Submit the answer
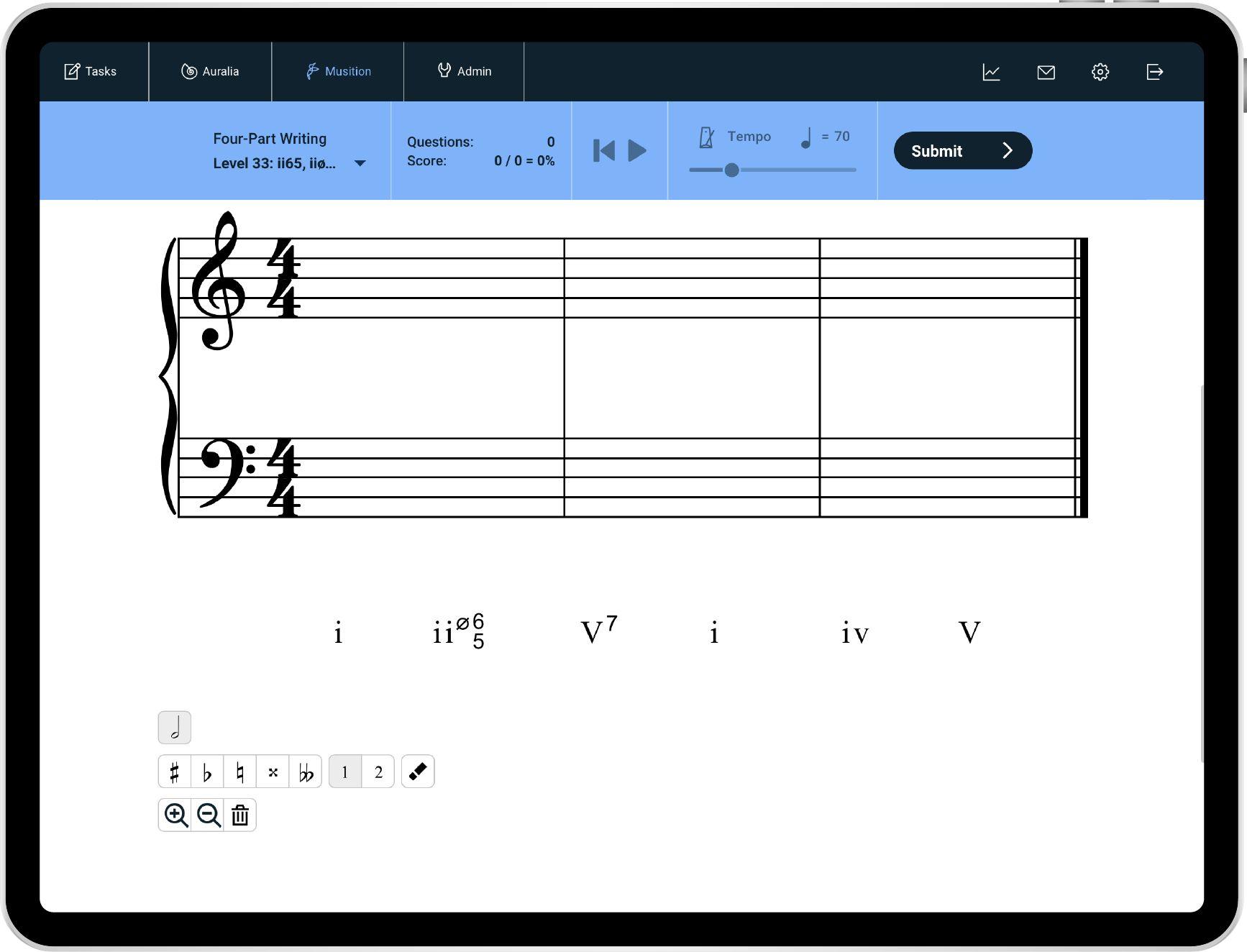 [962, 151]
